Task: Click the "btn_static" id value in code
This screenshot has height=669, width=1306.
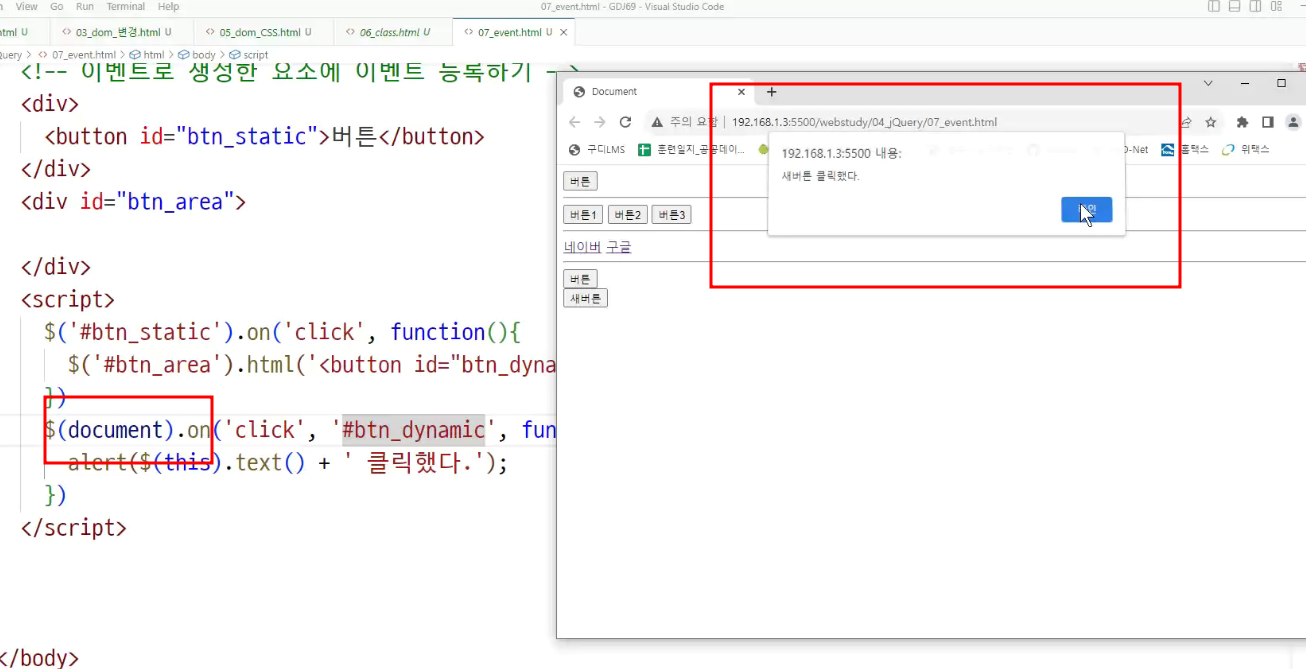Action: click(247, 136)
